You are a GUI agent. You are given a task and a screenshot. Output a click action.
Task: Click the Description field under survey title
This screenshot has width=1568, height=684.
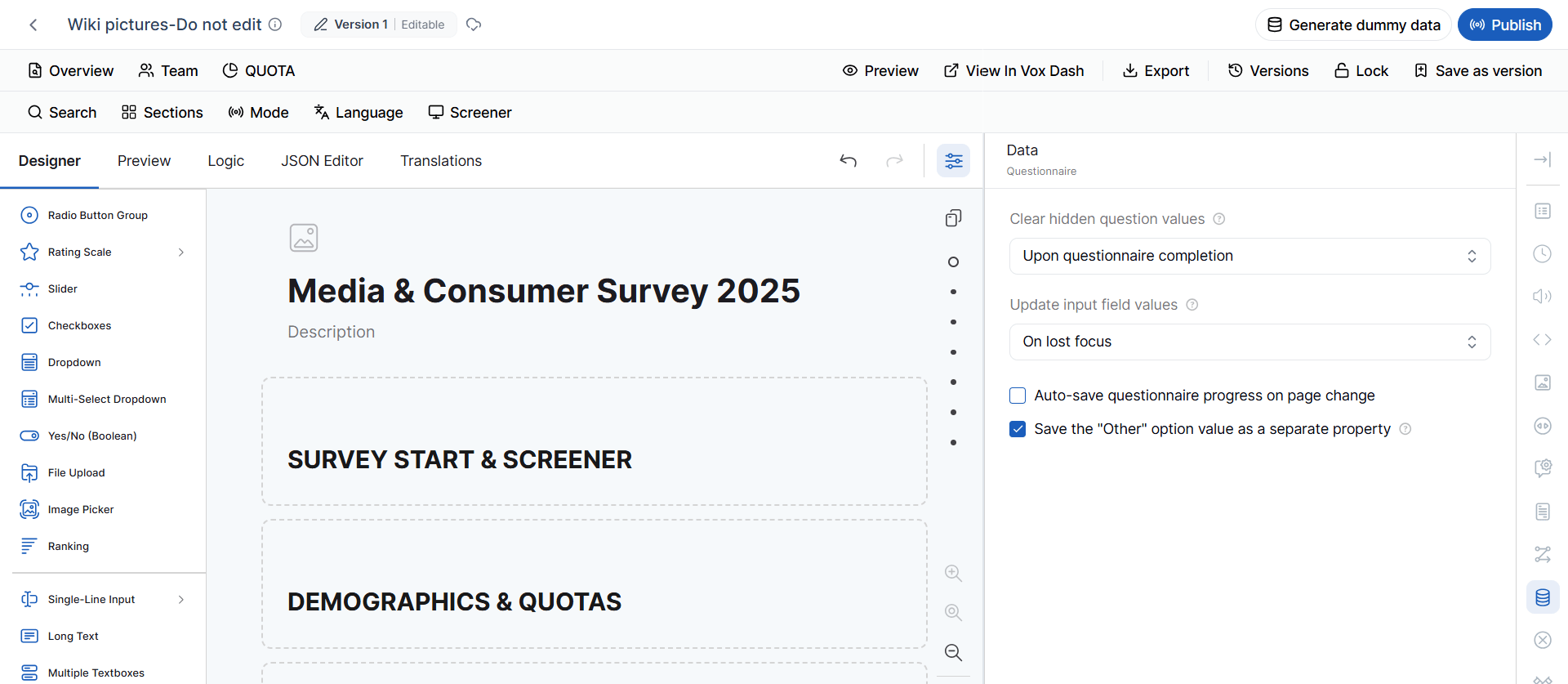[x=331, y=332]
